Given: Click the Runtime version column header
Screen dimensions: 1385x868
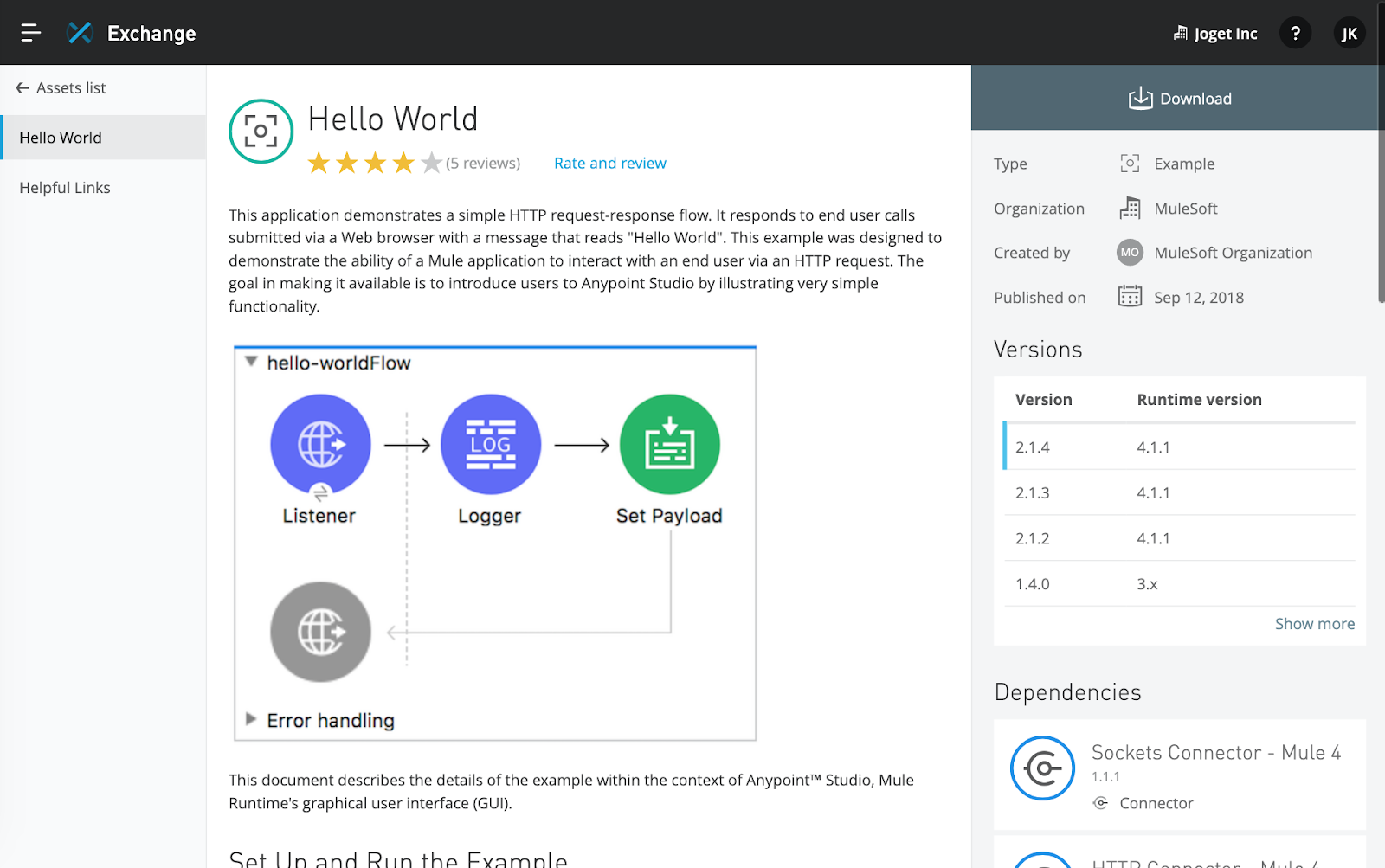Looking at the screenshot, I should point(1199,400).
